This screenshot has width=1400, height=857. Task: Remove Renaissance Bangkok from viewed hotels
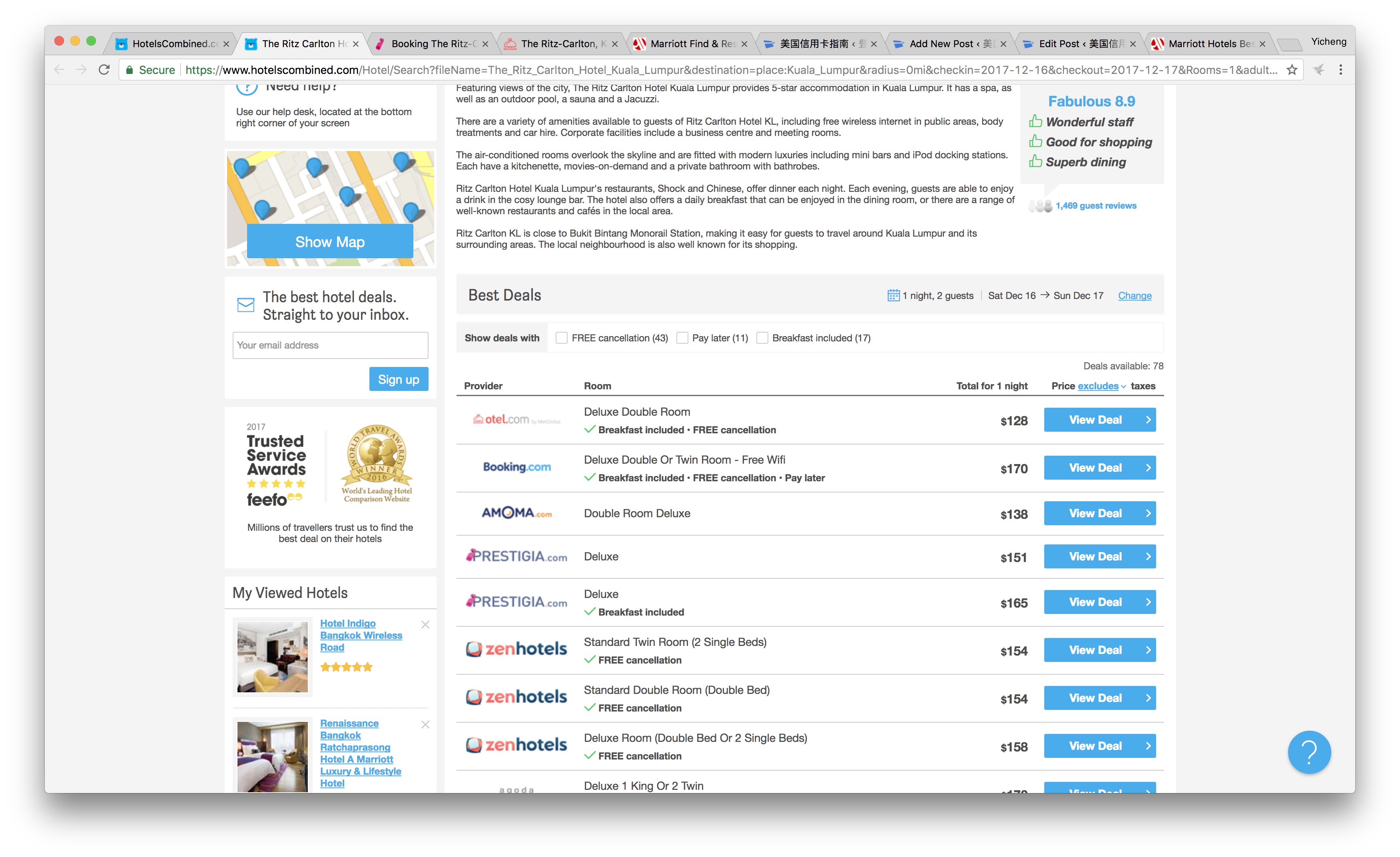click(x=425, y=724)
